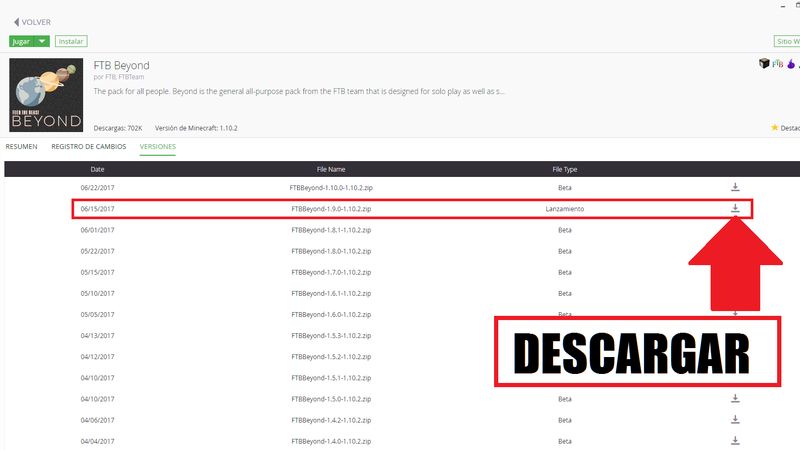Screen dimensions: 800x450
Task: Select file name FTBBeyond-1.6.1-1.10.2.zip
Action: 331,293
